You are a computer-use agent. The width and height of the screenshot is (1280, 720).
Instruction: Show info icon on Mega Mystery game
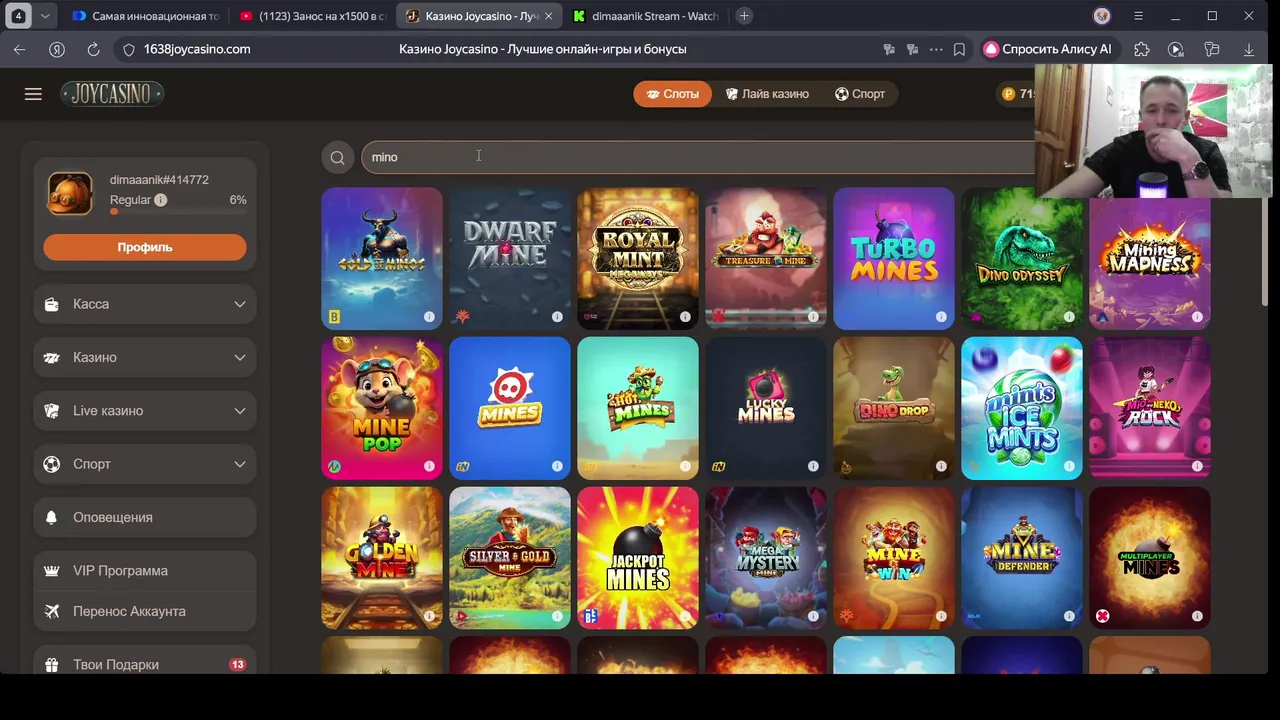coord(813,616)
